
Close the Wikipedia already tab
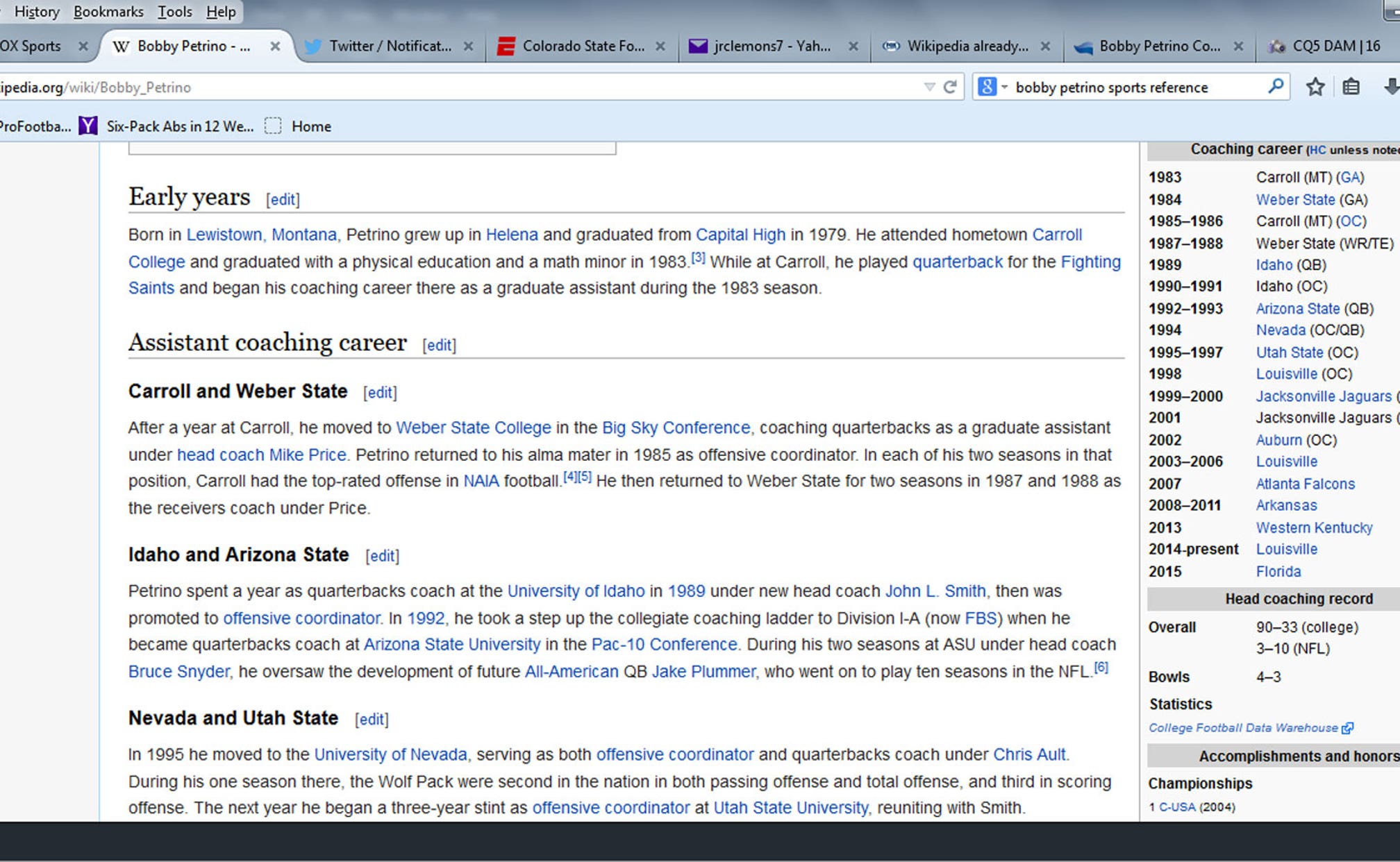(x=1045, y=47)
